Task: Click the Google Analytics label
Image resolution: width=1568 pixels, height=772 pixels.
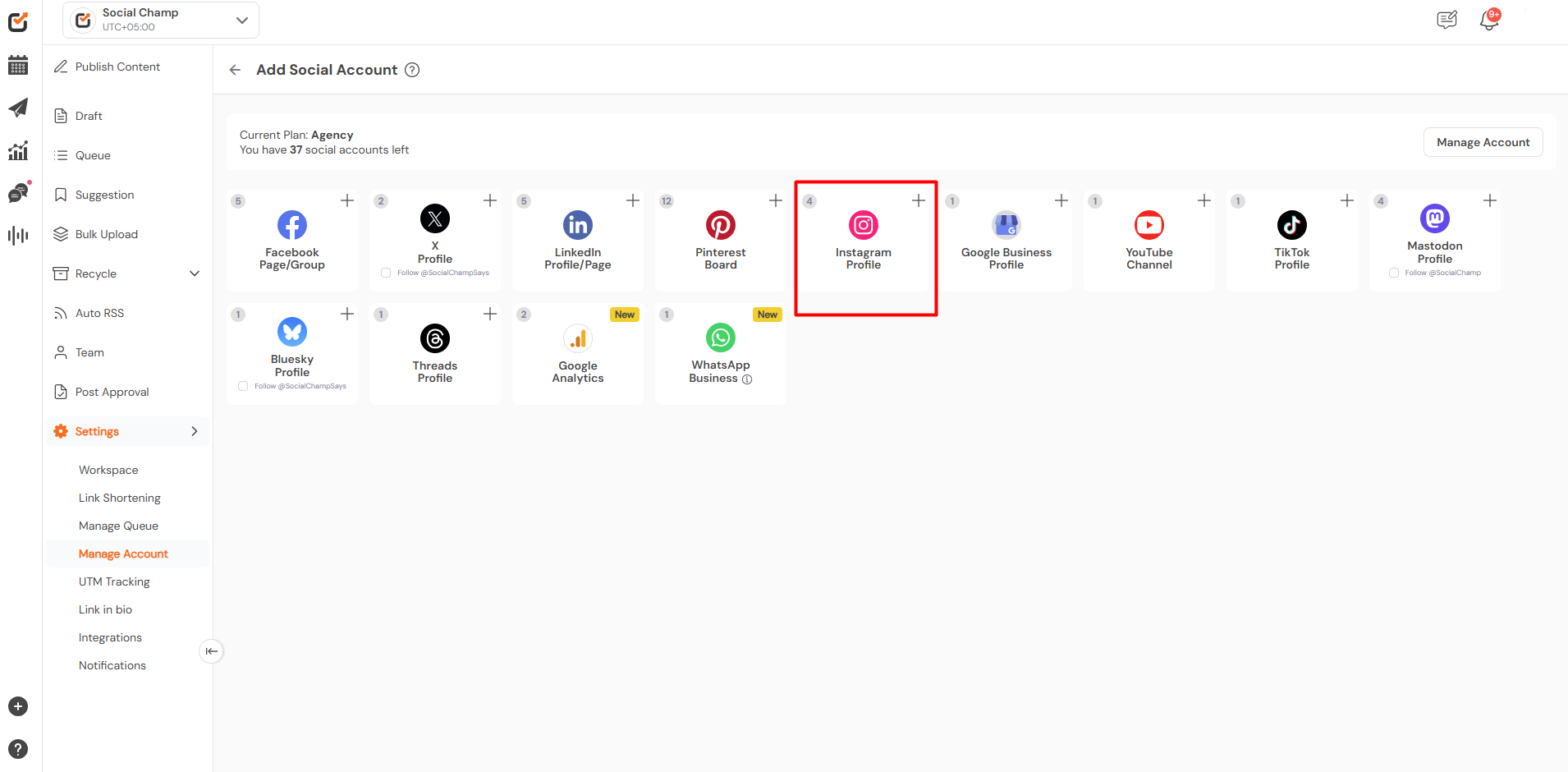Action: 578,372
